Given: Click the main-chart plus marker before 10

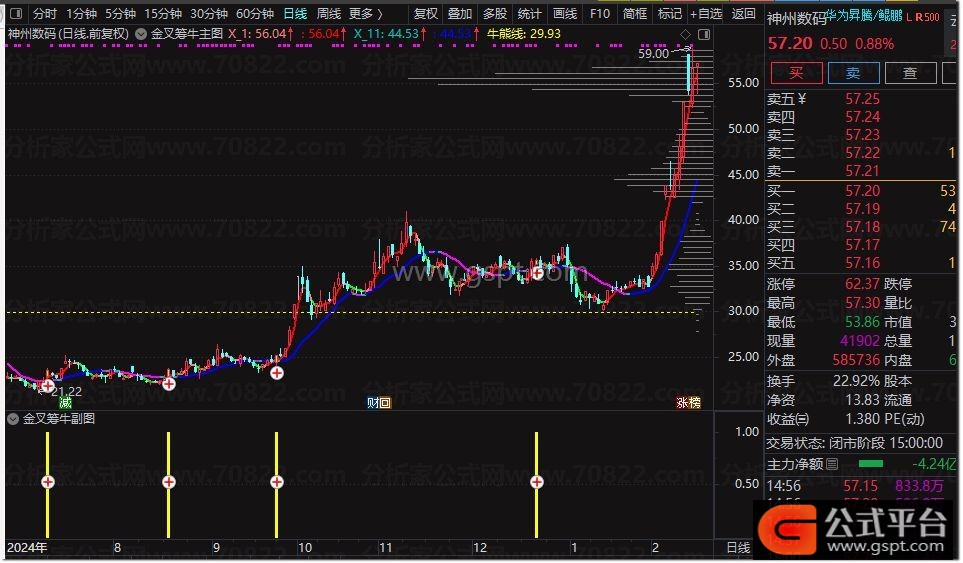Looking at the screenshot, I should click(x=277, y=373).
